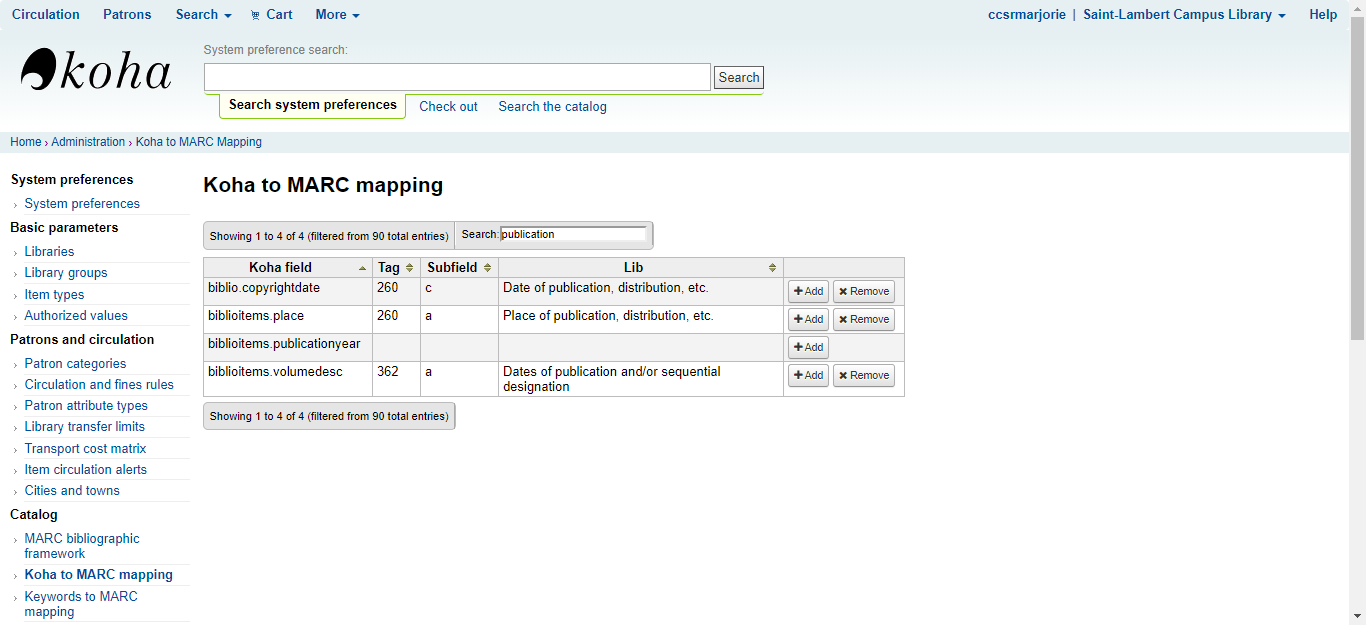Add mapping for biblioitems.publicationyear
Viewport: 1366px width, 625px height.
(808, 348)
